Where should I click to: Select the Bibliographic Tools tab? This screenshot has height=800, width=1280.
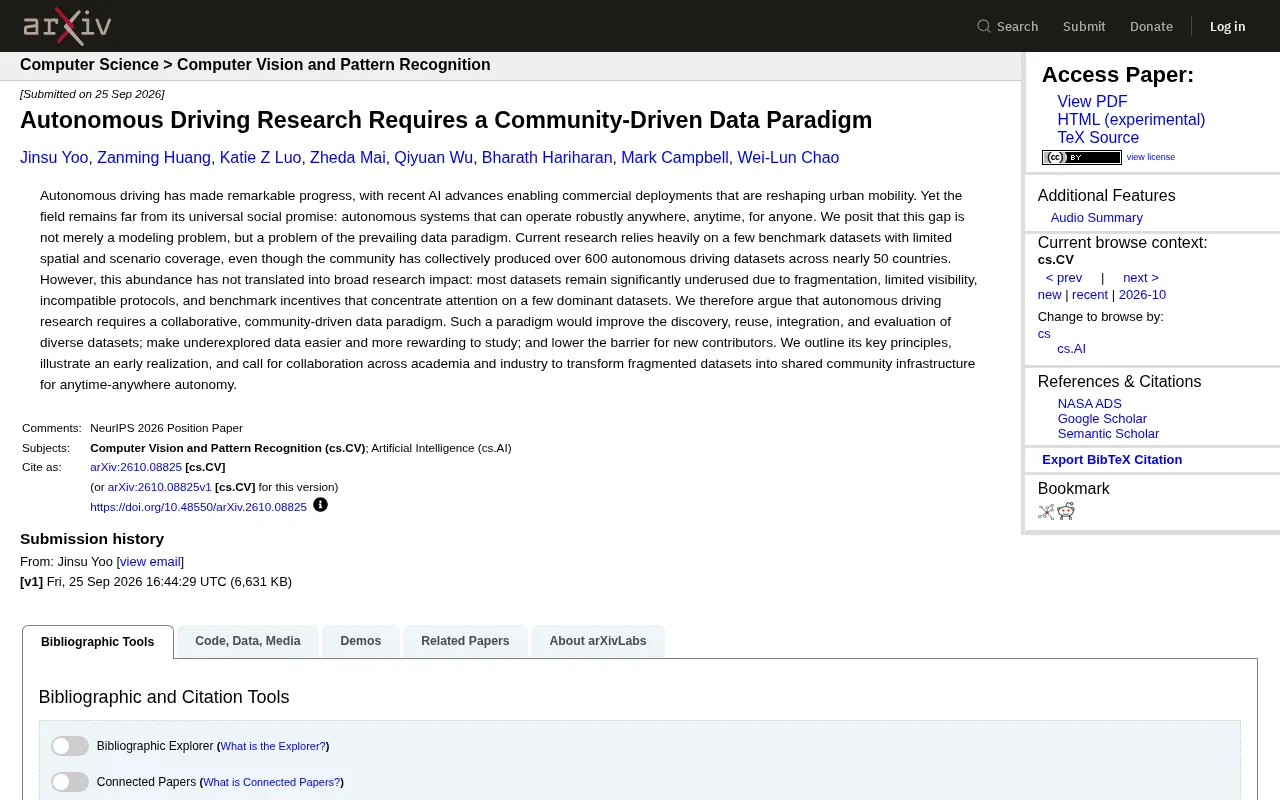[x=98, y=642]
